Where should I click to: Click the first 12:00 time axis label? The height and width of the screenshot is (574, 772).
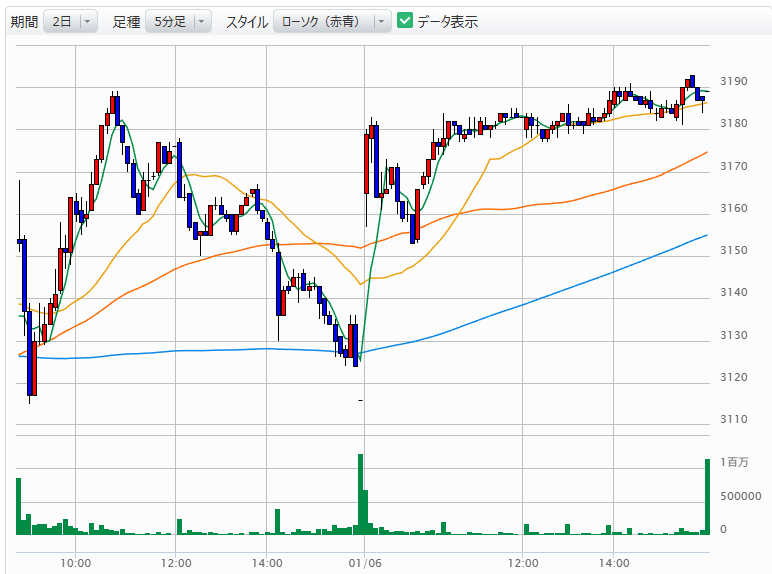pos(176,563)
